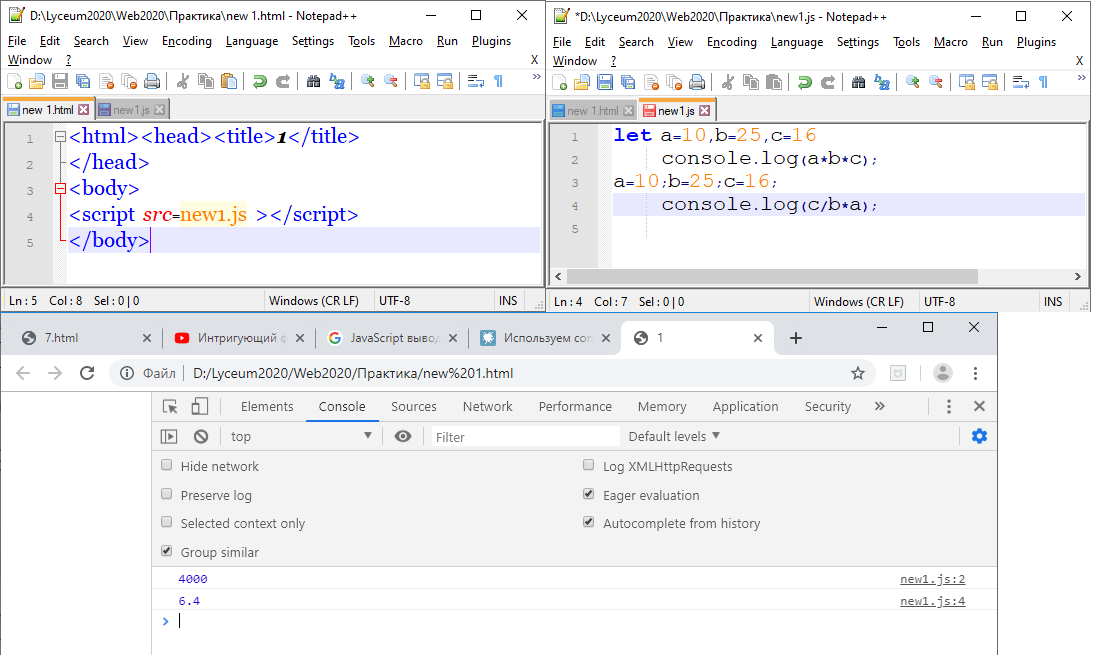
Task: Click horizontal scrollbar in new1.js editor
Action: [770, 276]
